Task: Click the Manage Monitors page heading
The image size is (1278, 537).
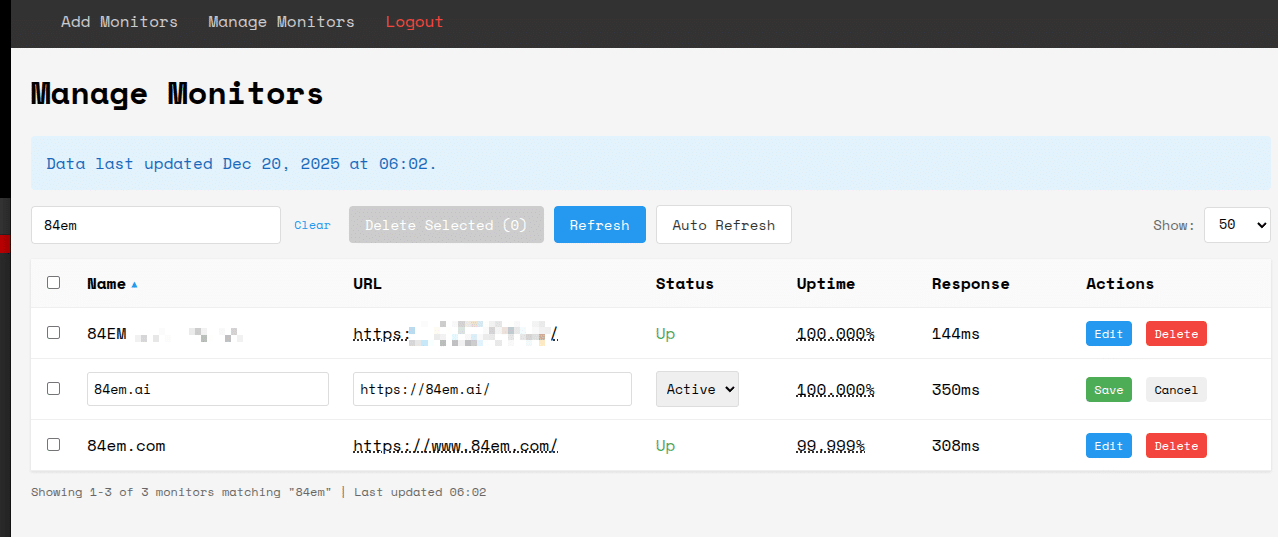Action: (x=177, y=94)
